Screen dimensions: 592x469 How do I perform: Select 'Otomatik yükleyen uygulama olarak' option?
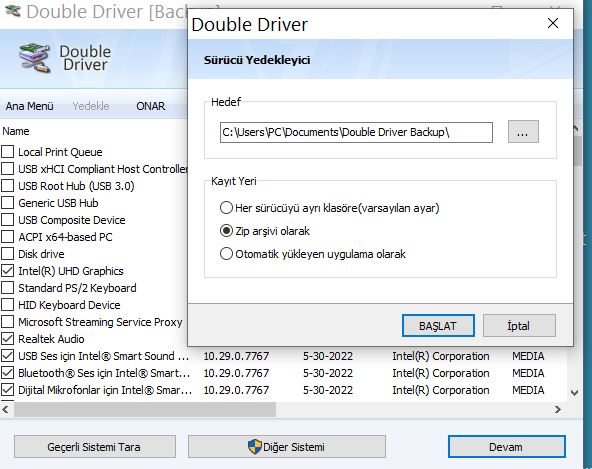tap(226, 254)
